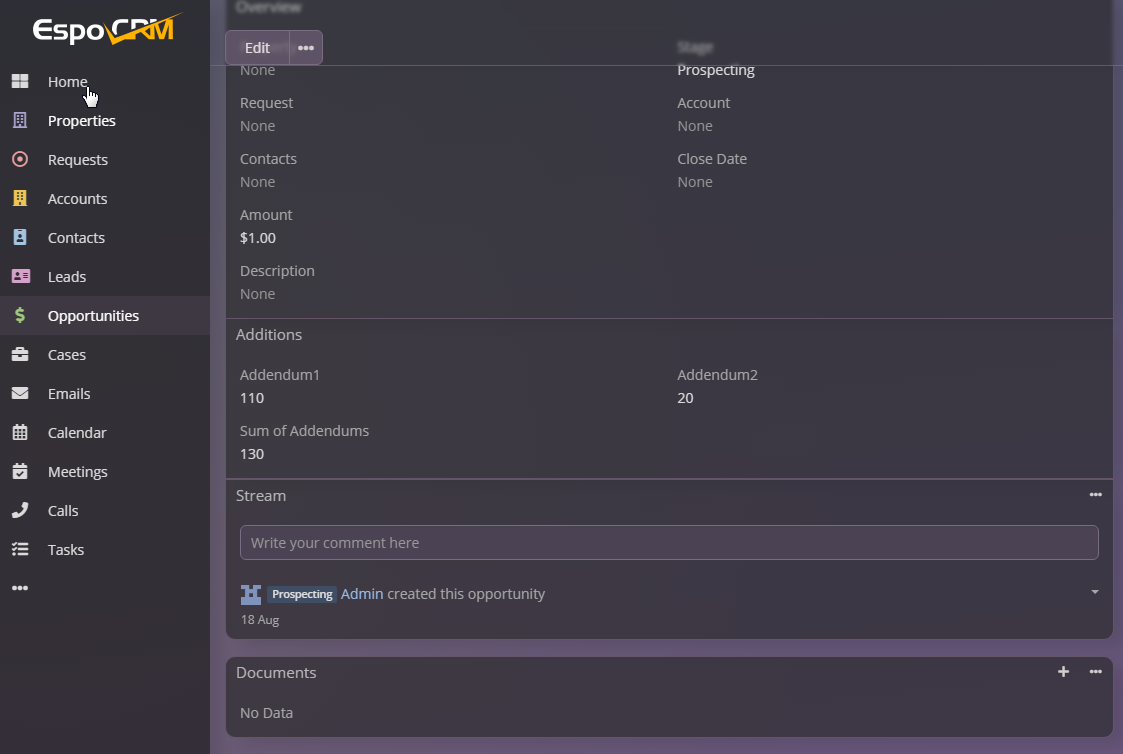Click the Amount value $1.00
Screen dimensions: 1123x754
(x=258, y=238)
